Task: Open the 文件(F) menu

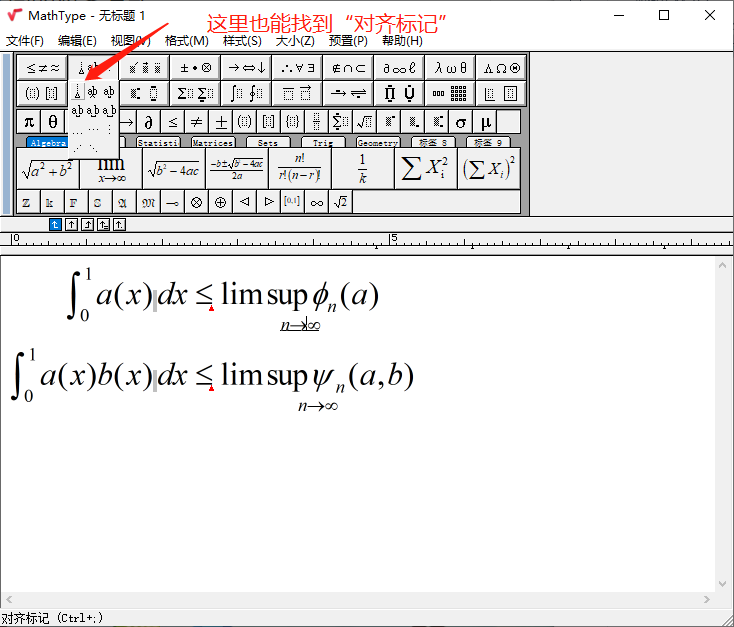Action: click(25, 41)
